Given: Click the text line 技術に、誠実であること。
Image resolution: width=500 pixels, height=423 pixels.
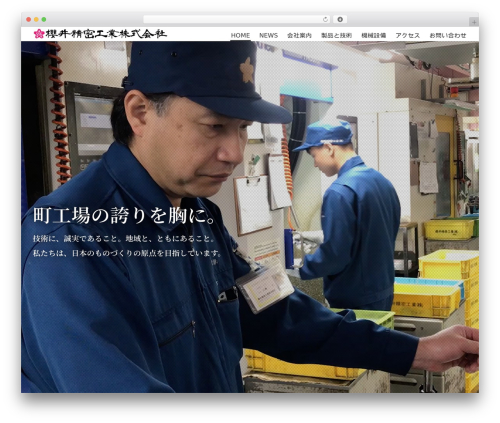Looking at the screenshot, I should point(79,239).
